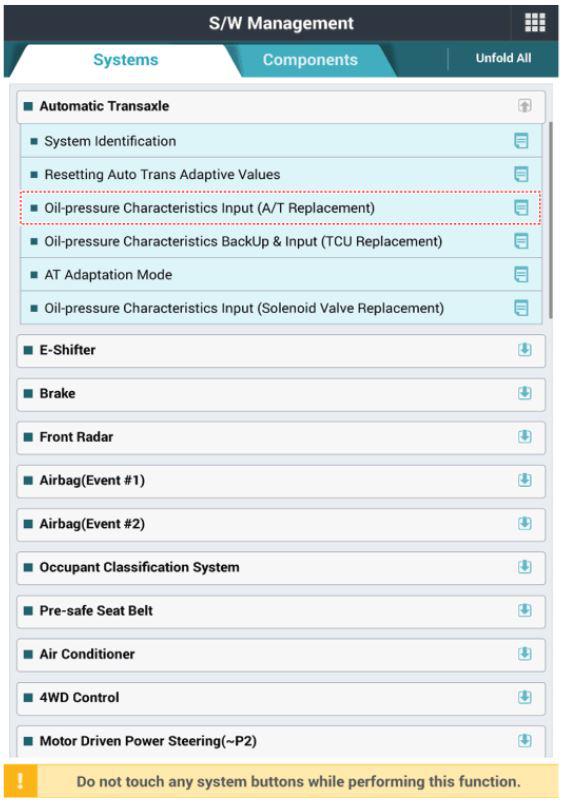This screenshot has width=562, height=803.
Task: Select the Systems tab
Action: coord(126,60)
